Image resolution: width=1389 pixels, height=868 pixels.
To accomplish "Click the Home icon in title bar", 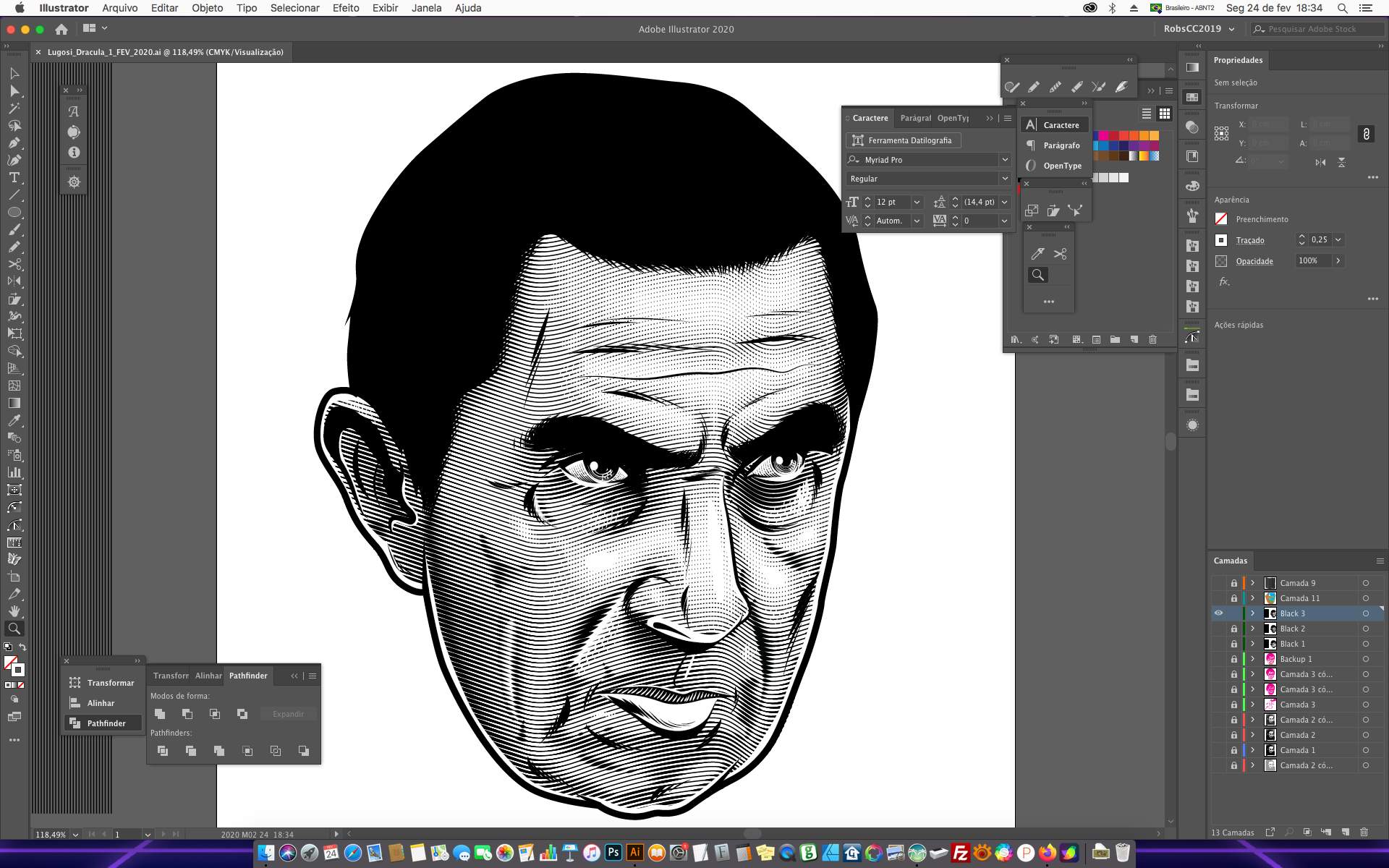I will 61,29.
